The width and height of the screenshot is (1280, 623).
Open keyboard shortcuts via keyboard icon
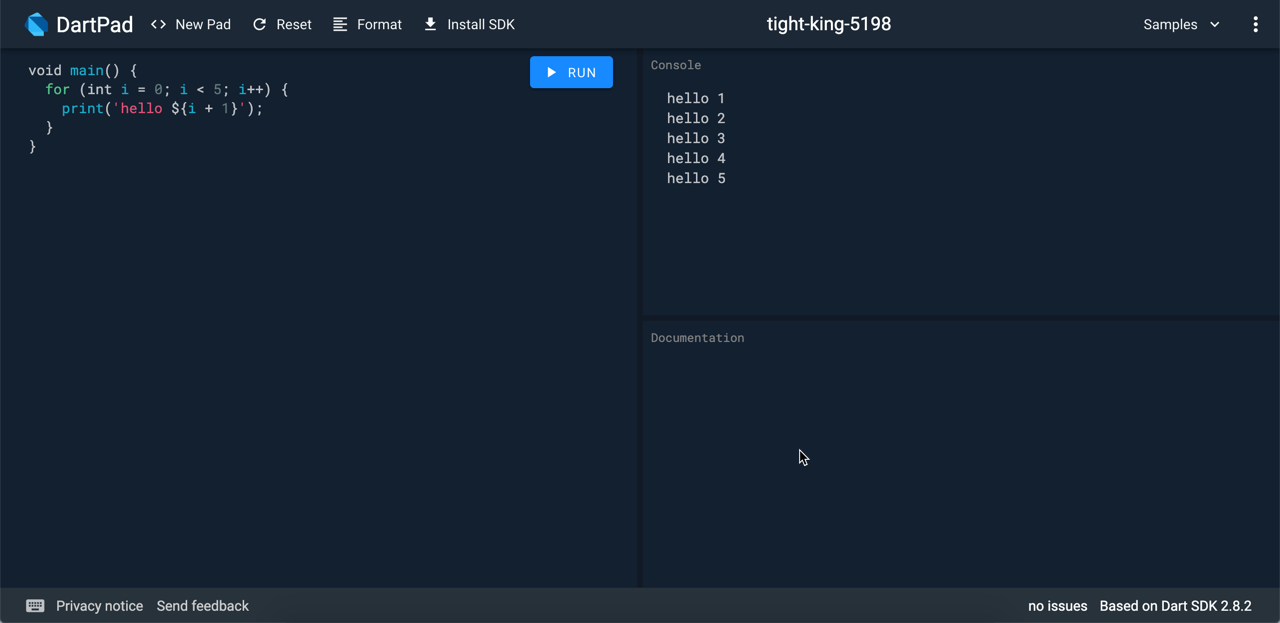point(35,606)
